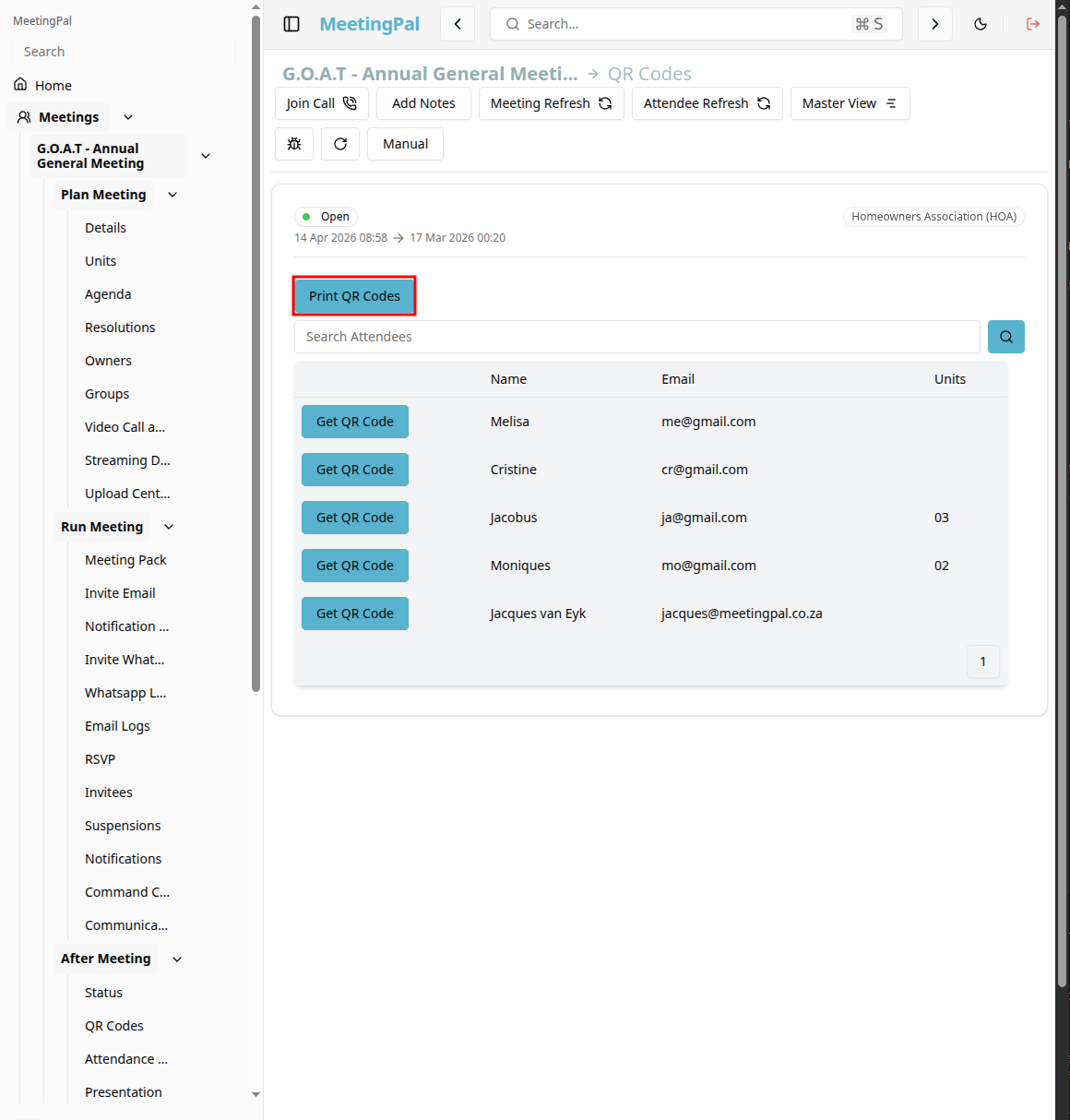Image resolution: width=1070 pixels, height=1120 pixels.
Task: Open Invitees in the sidebar
Action: [109, 792]
